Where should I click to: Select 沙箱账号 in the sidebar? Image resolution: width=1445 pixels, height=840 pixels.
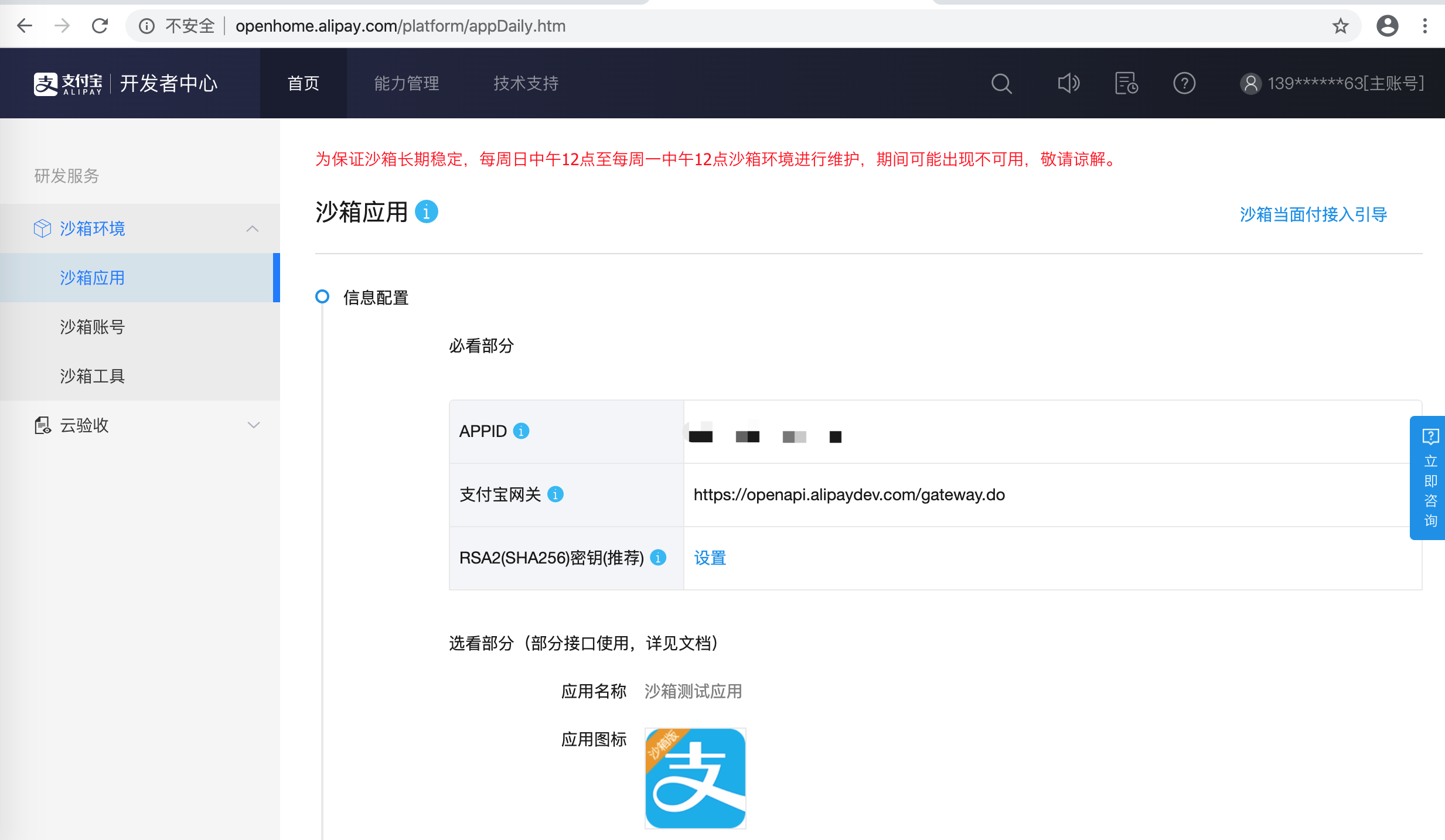point(140,327)
